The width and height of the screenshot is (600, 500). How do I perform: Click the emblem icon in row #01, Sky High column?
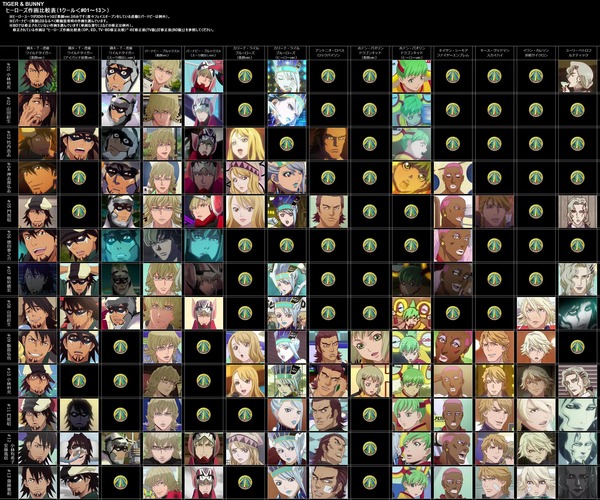pos(494,76)
